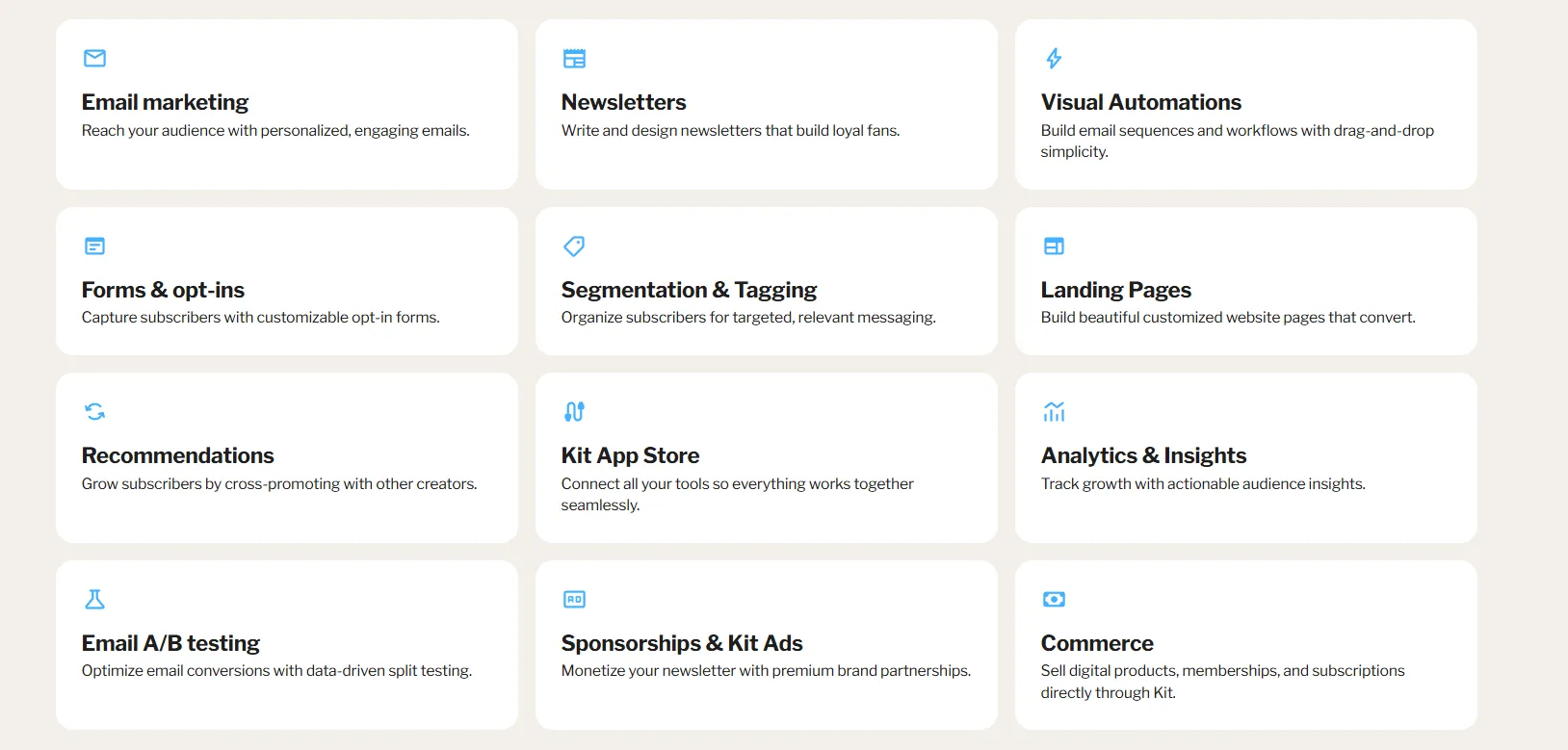The width and height of the screenshot is (1568, 750).
Task: Select the Kit App Store toggle-switches icon
Action: coord(574,411)
